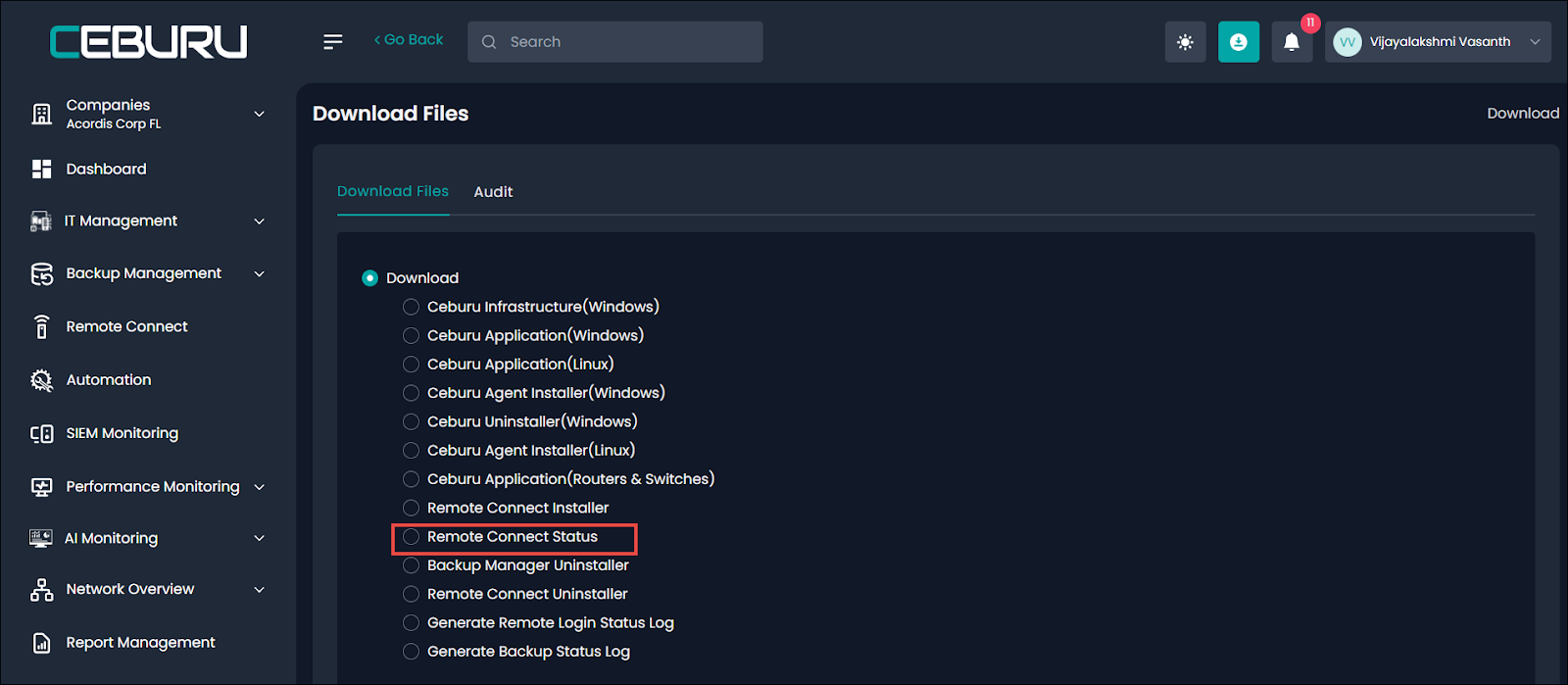The image size is (1568, 685).
Task: Click the AI Monitoring icon
Action: pos(41,538)
